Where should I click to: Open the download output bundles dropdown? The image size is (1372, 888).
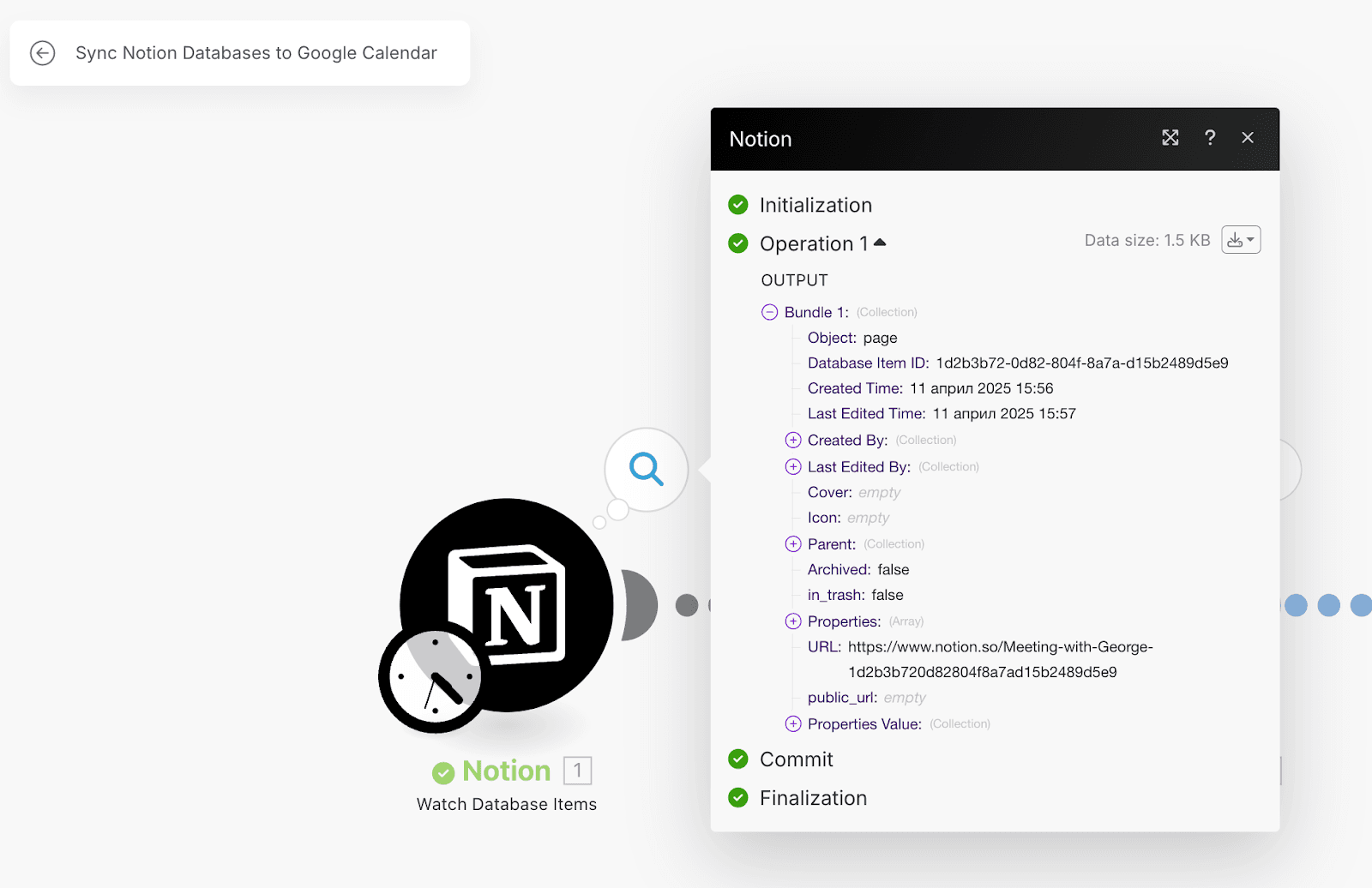coord(1241,240)
